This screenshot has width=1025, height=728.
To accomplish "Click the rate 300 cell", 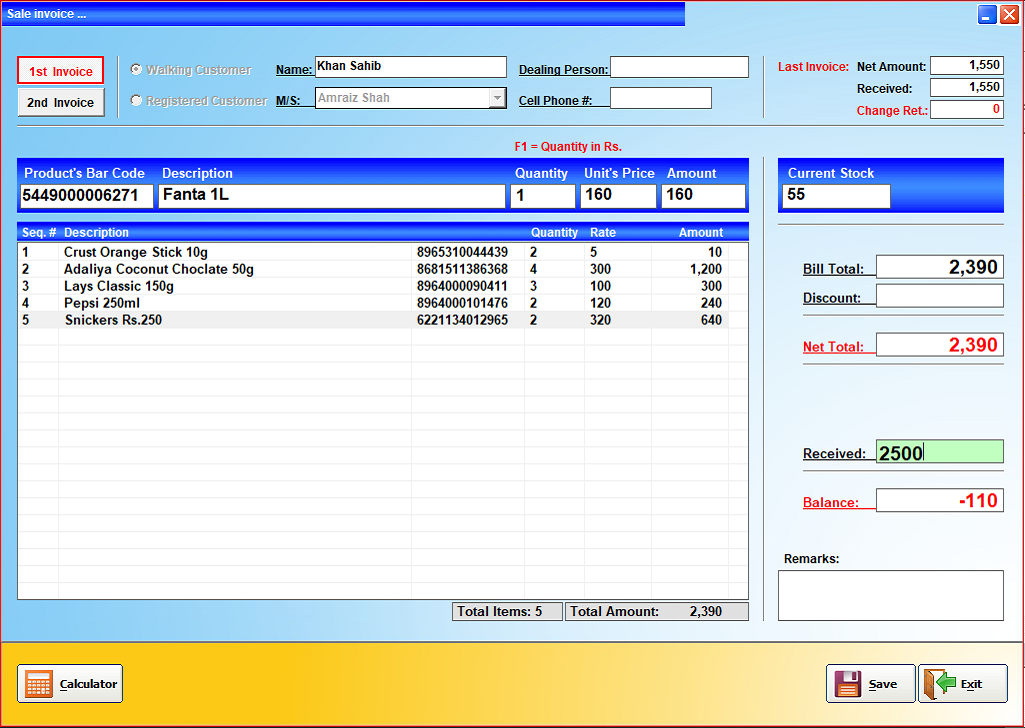I will 600,269.
